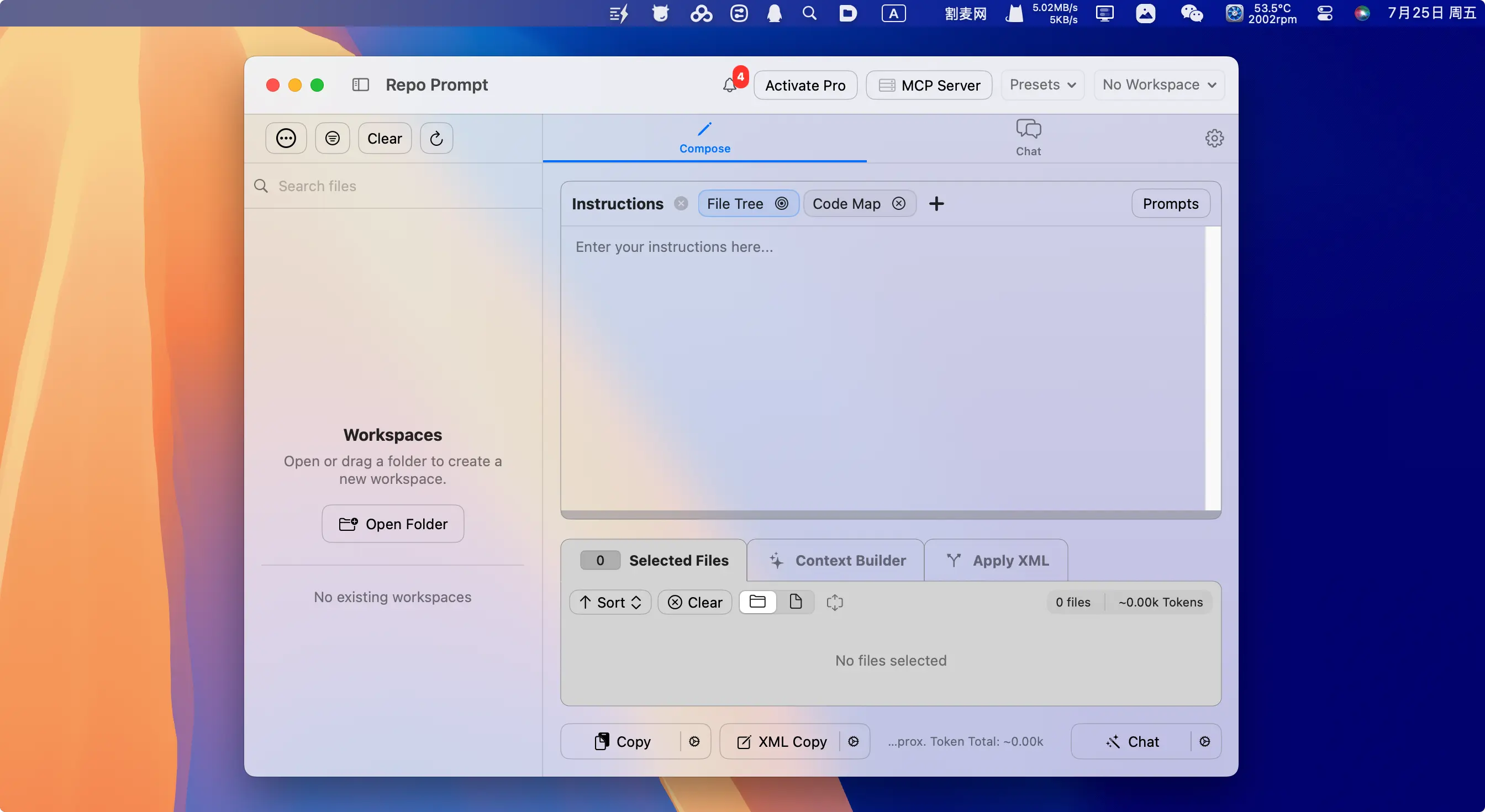Open Copy button settings gear
The width and height of the screenshot is (1485, 812).
[x=694, y=741]
